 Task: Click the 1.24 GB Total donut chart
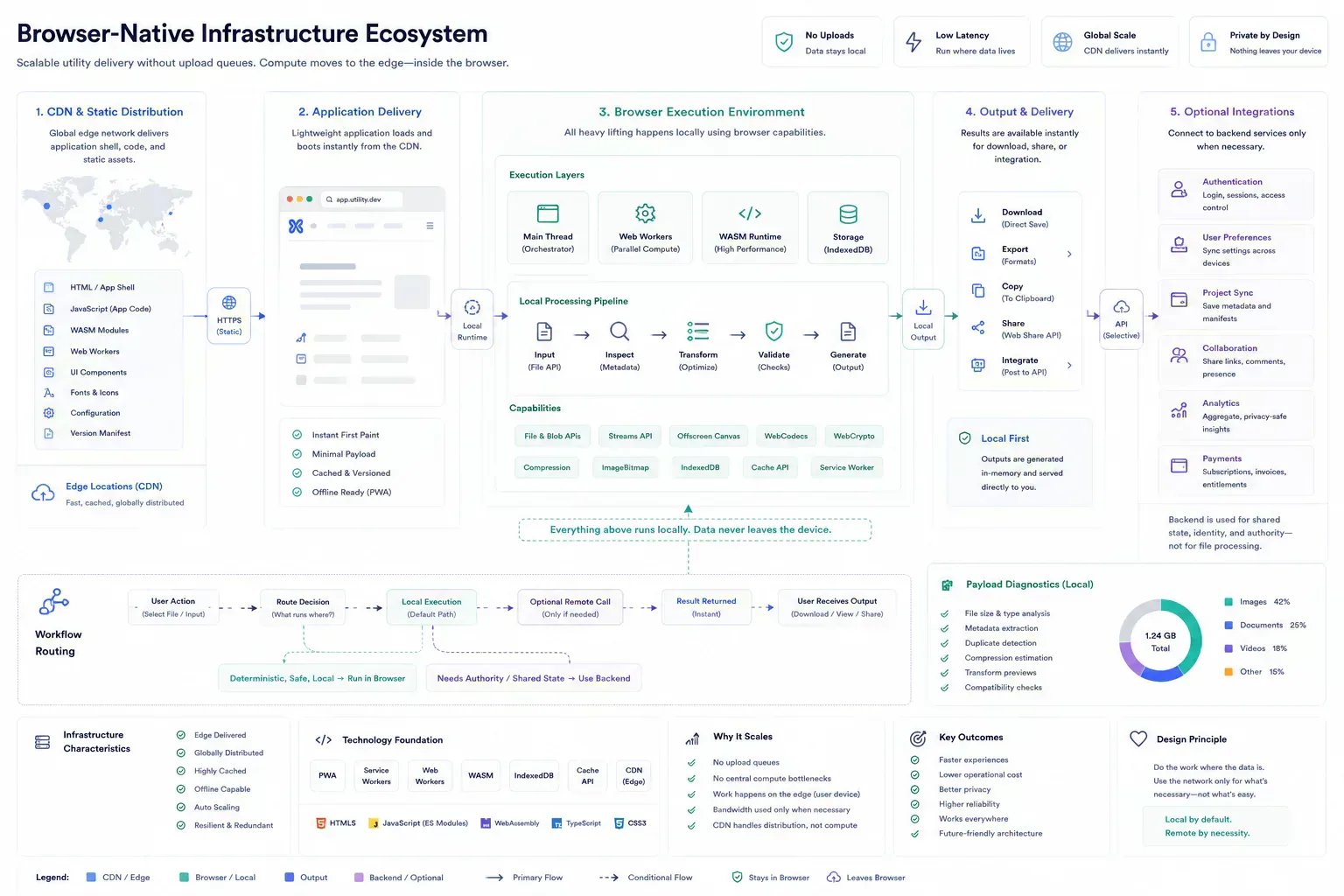[1160, 640]
